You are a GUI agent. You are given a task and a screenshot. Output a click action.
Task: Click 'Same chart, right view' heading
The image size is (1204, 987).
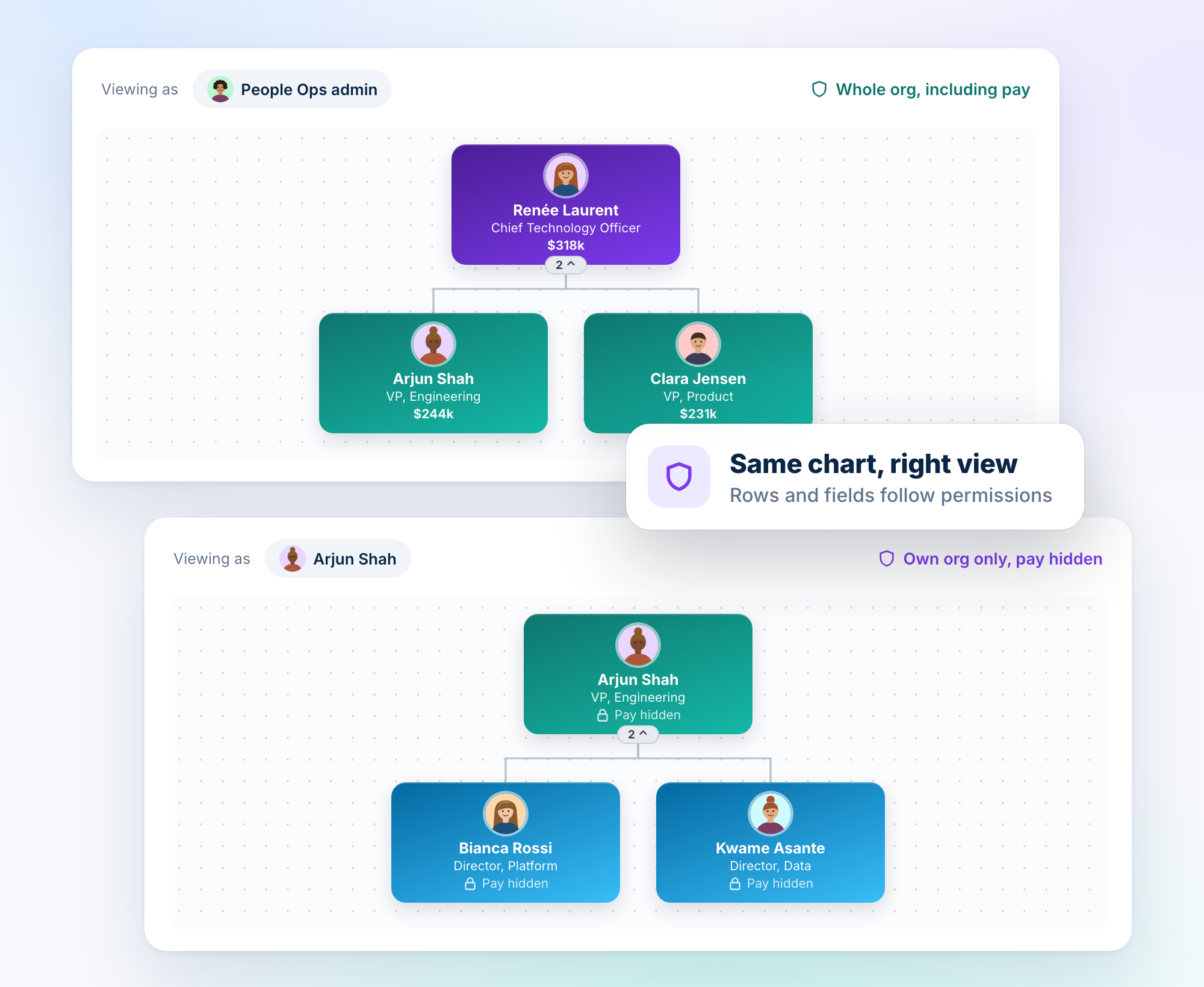[874, 464]
